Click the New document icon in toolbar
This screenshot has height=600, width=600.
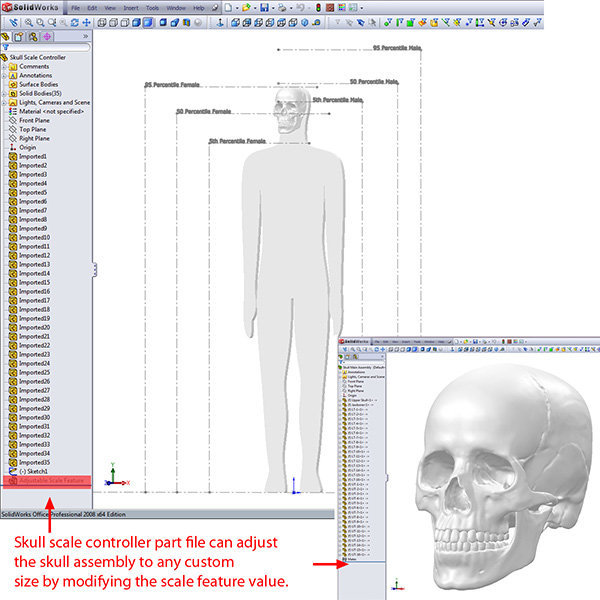(229, 7)
